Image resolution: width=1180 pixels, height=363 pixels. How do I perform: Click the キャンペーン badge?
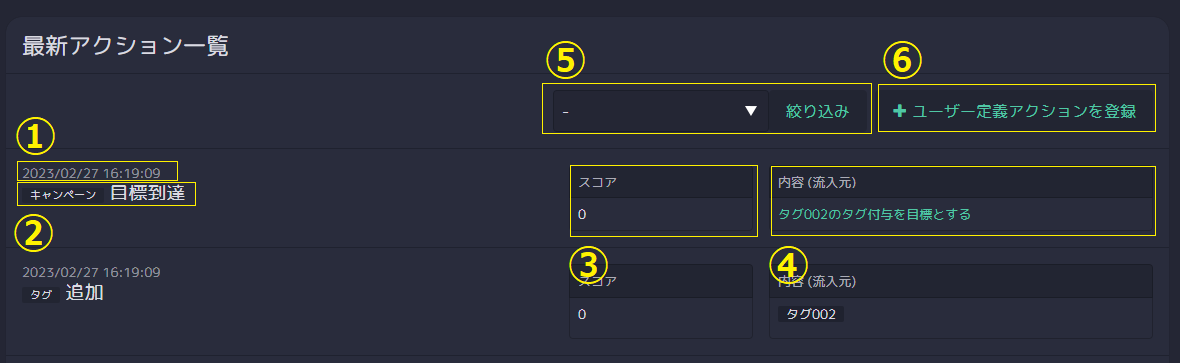(x=63, y=194)
